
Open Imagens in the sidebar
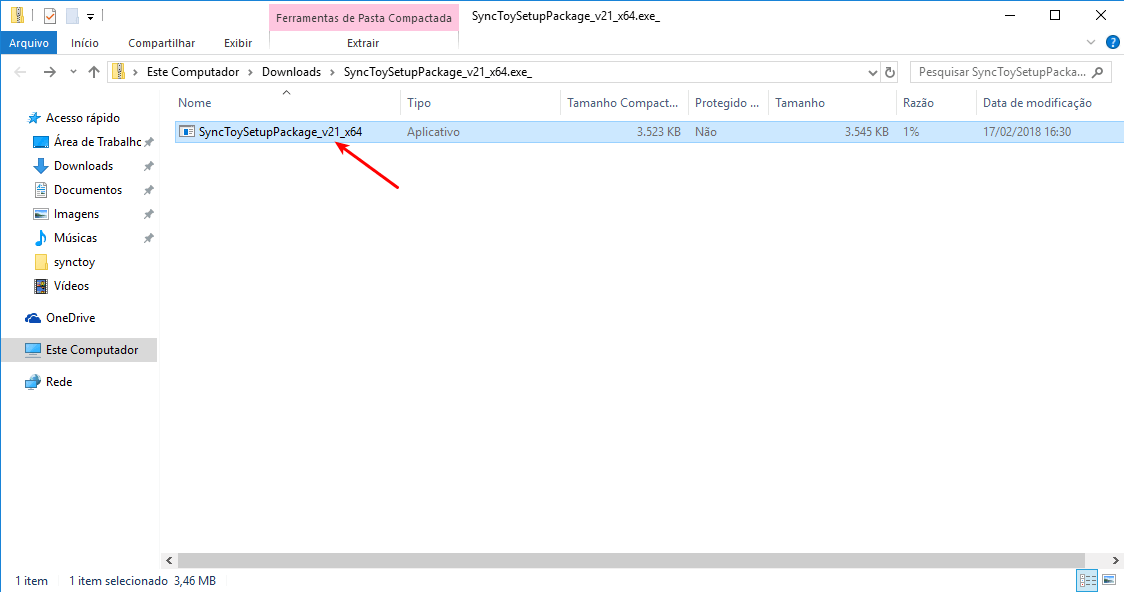[x=76, y=214]
